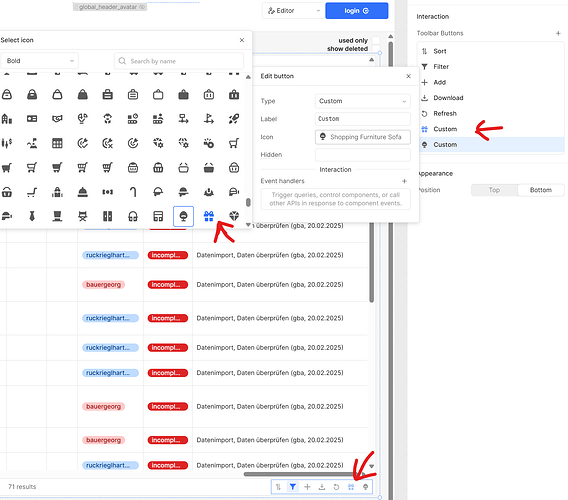Click the blue login button
568x500 pixels.
pyautogui.click(x=357, y=11)
